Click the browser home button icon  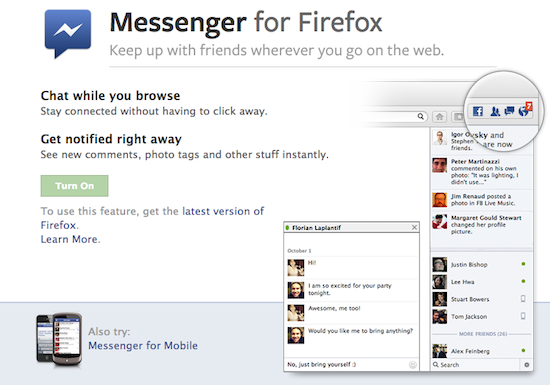pos(440,117)
